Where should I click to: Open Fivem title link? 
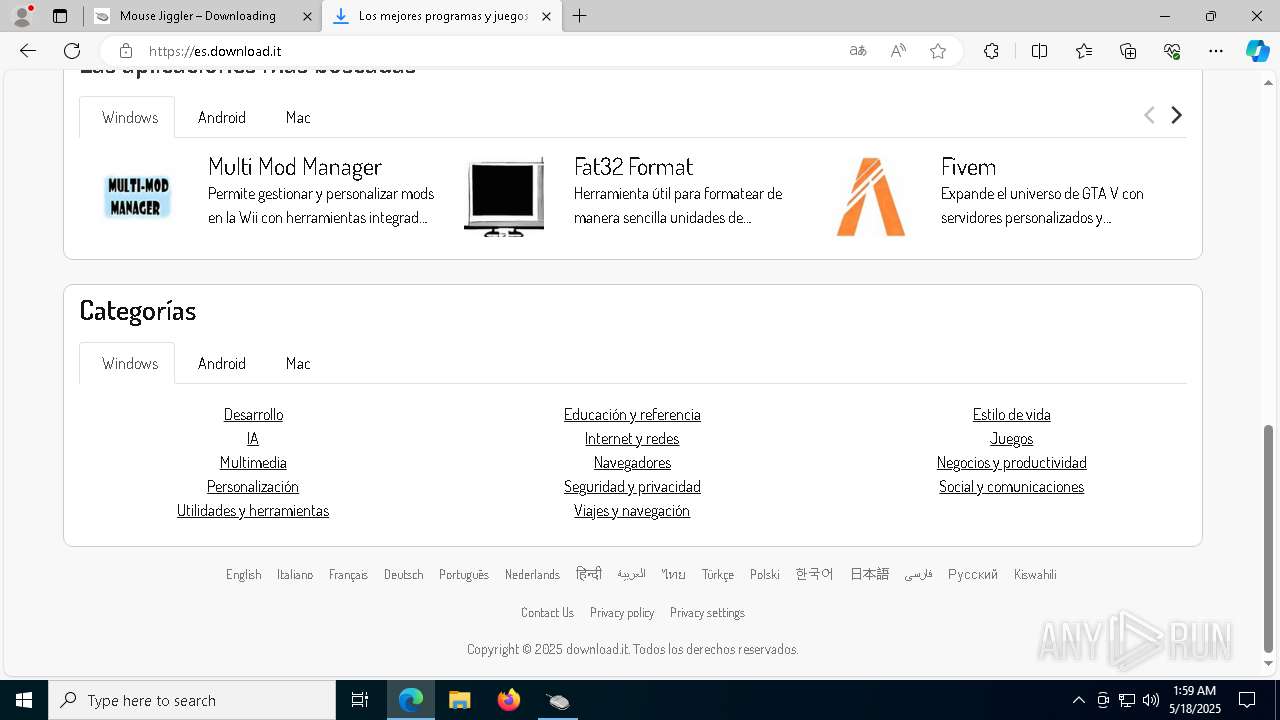968,166
